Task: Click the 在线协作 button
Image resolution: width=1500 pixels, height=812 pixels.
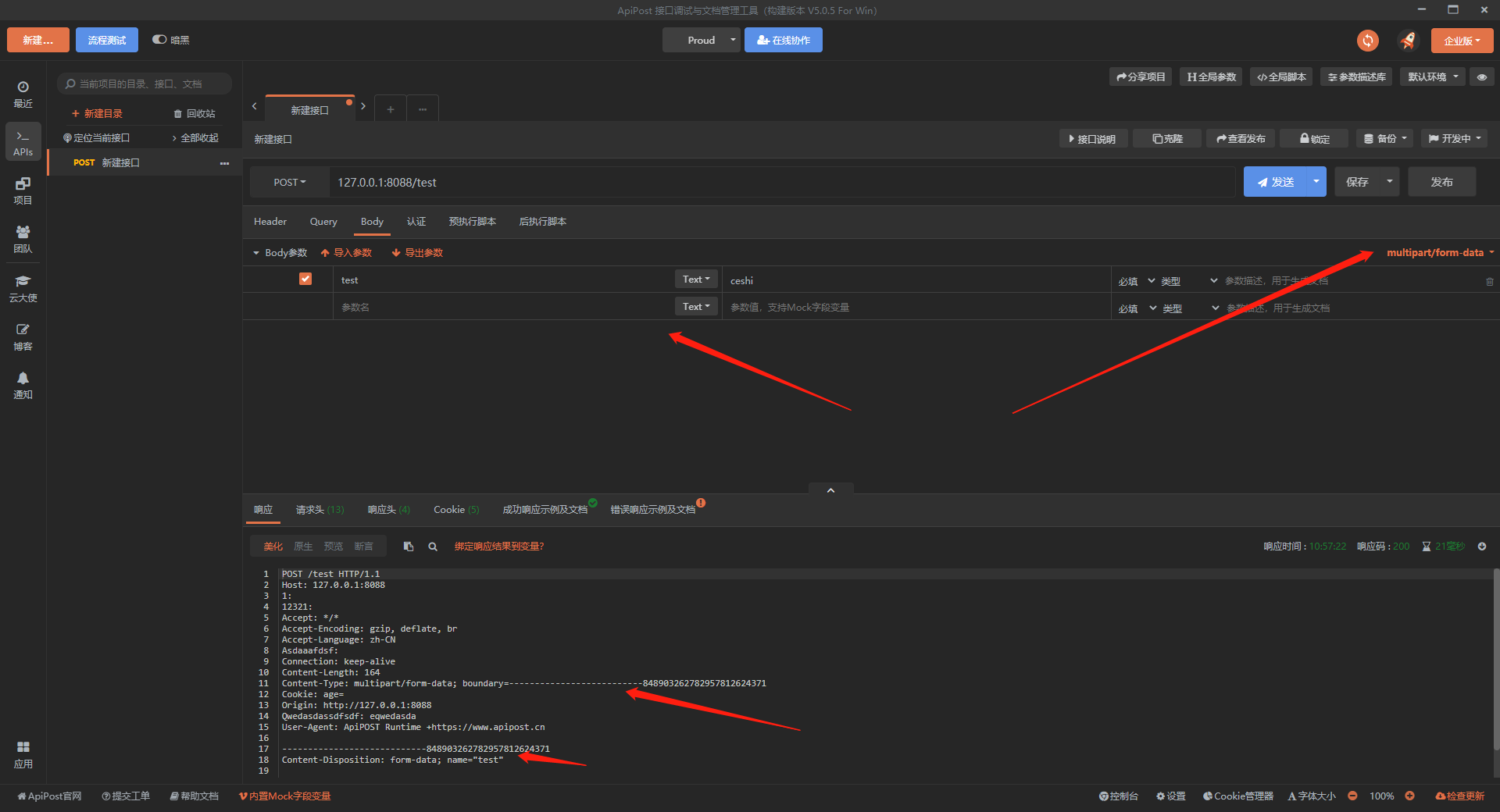Action: point(784,40)
